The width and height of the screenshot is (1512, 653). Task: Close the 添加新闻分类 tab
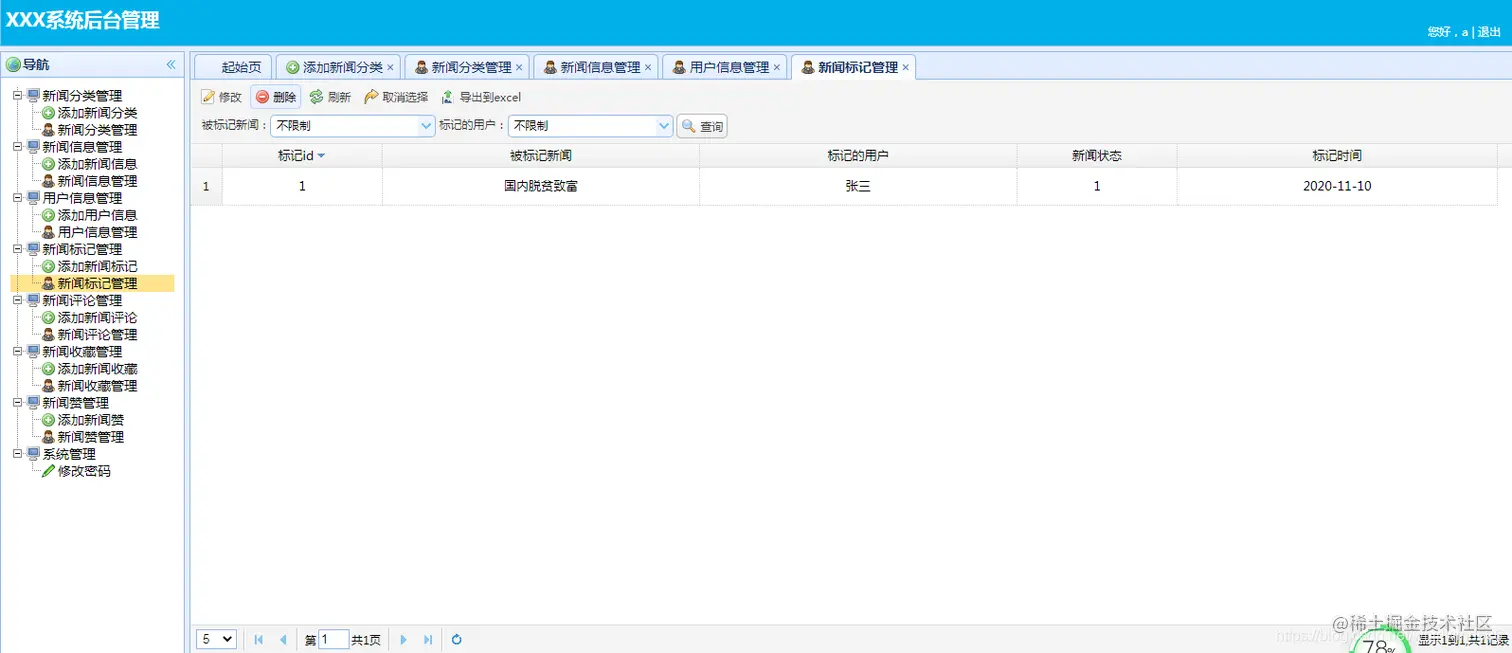click(x=390, y=68)
